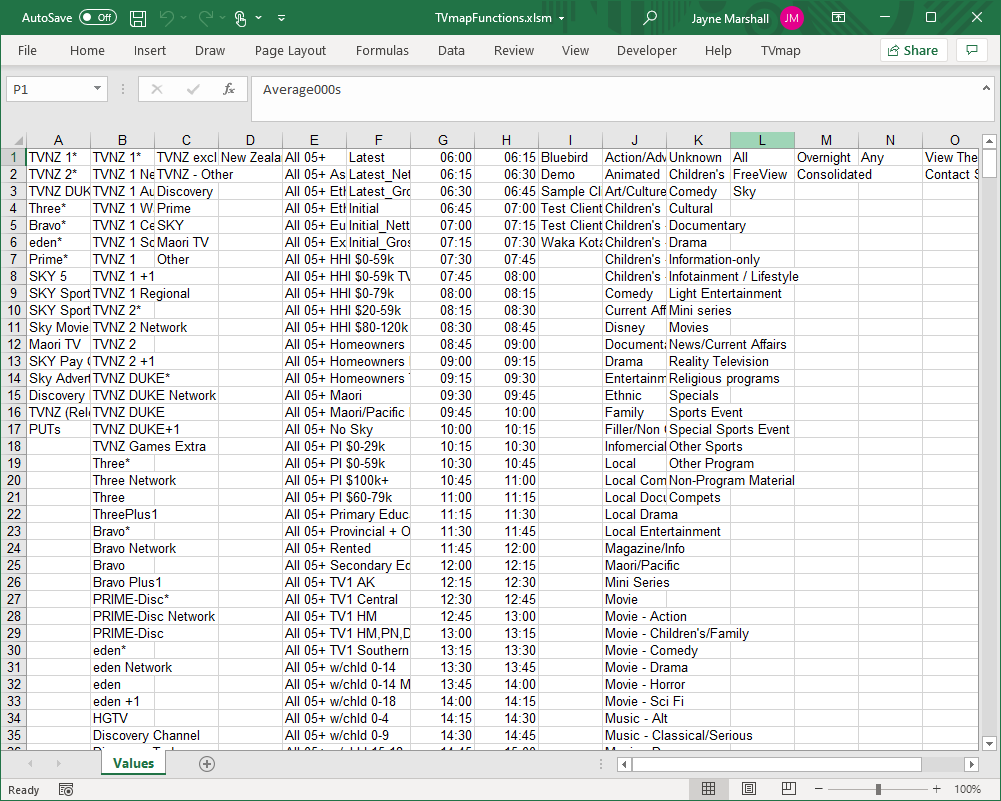Click cell containing FreeView
Image resolution: width=1001 pixels, height=801 pixels.
(762, 174)
